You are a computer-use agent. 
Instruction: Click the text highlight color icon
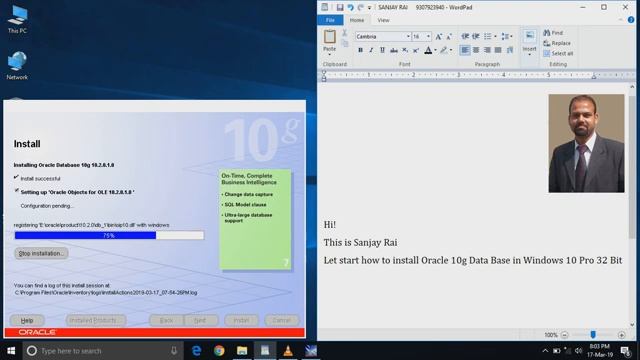(444, 50)
